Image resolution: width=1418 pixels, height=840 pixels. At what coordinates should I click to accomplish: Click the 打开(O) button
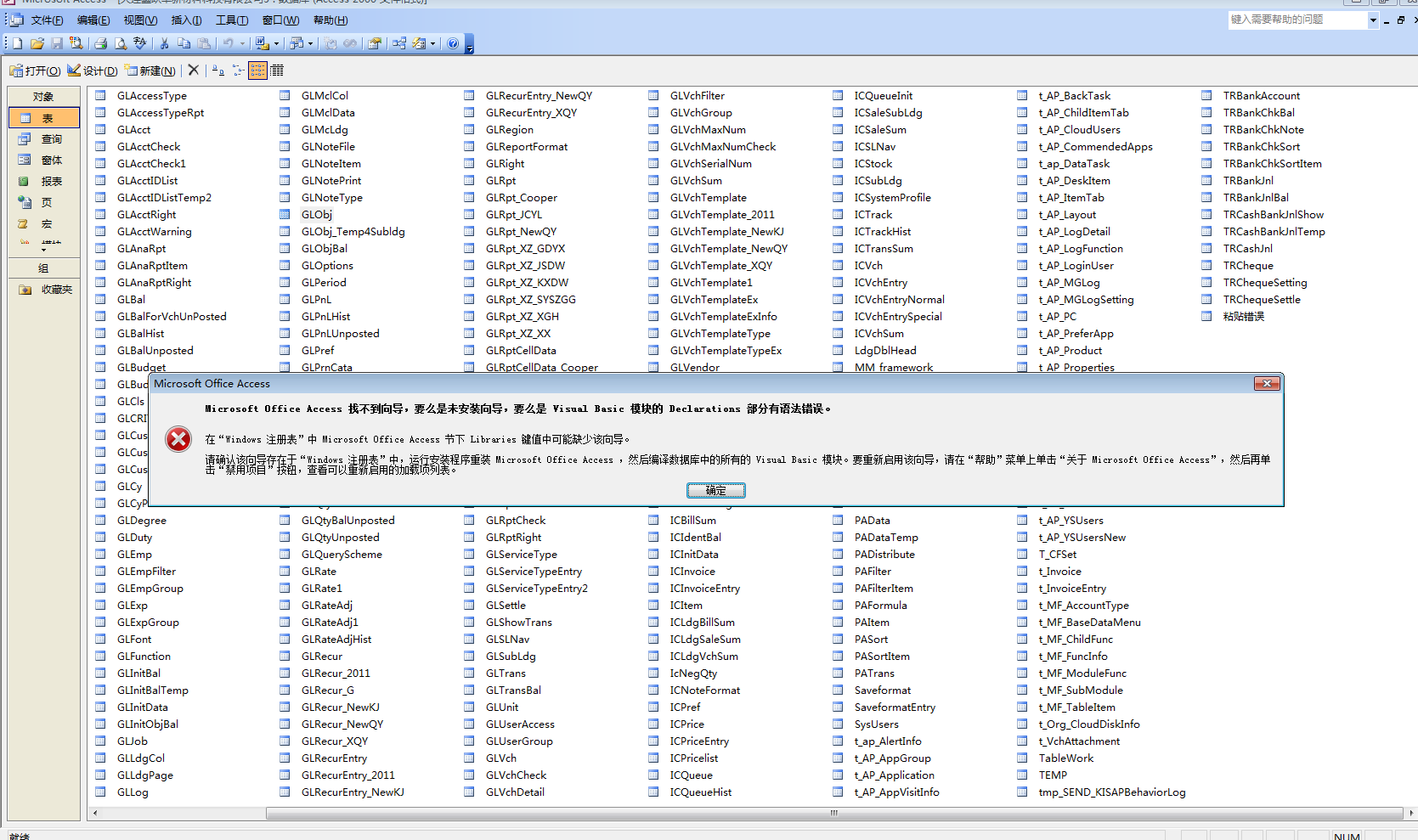point(36,70)
